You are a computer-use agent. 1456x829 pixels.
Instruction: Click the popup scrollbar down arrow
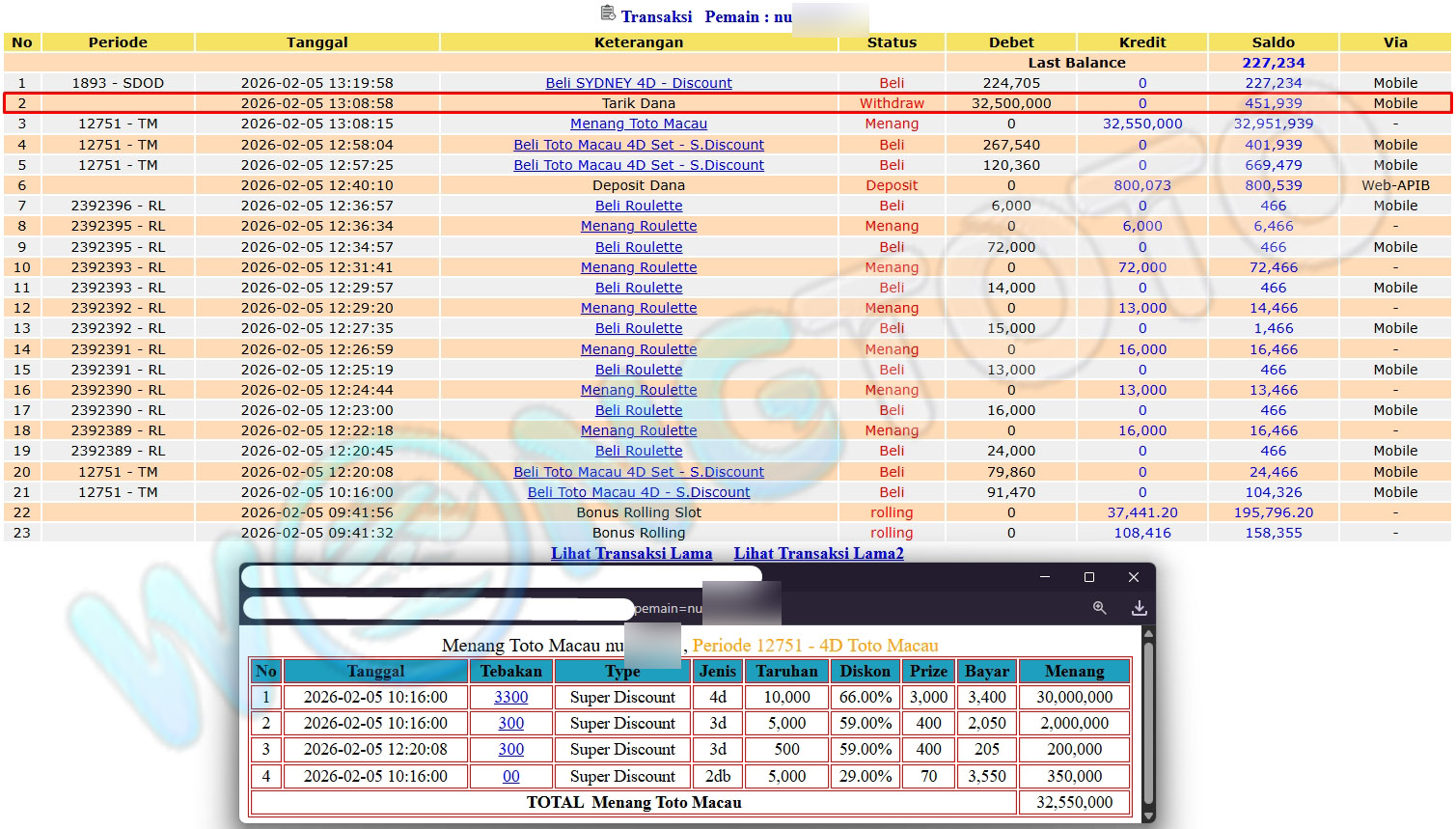[x=1148, y=815]
